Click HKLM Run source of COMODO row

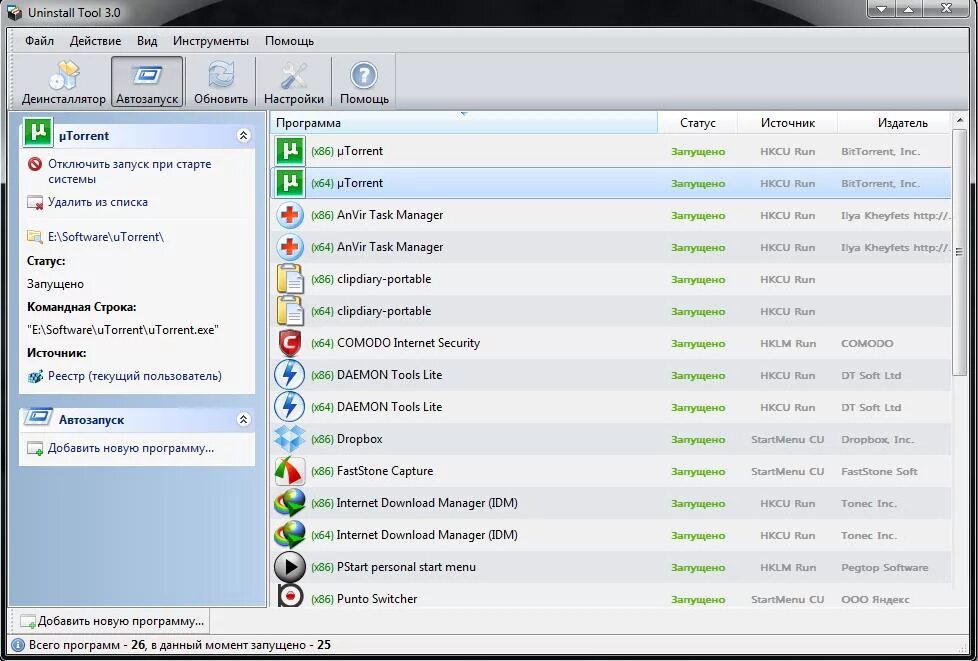pyautogui.click(x=788, y=344)
